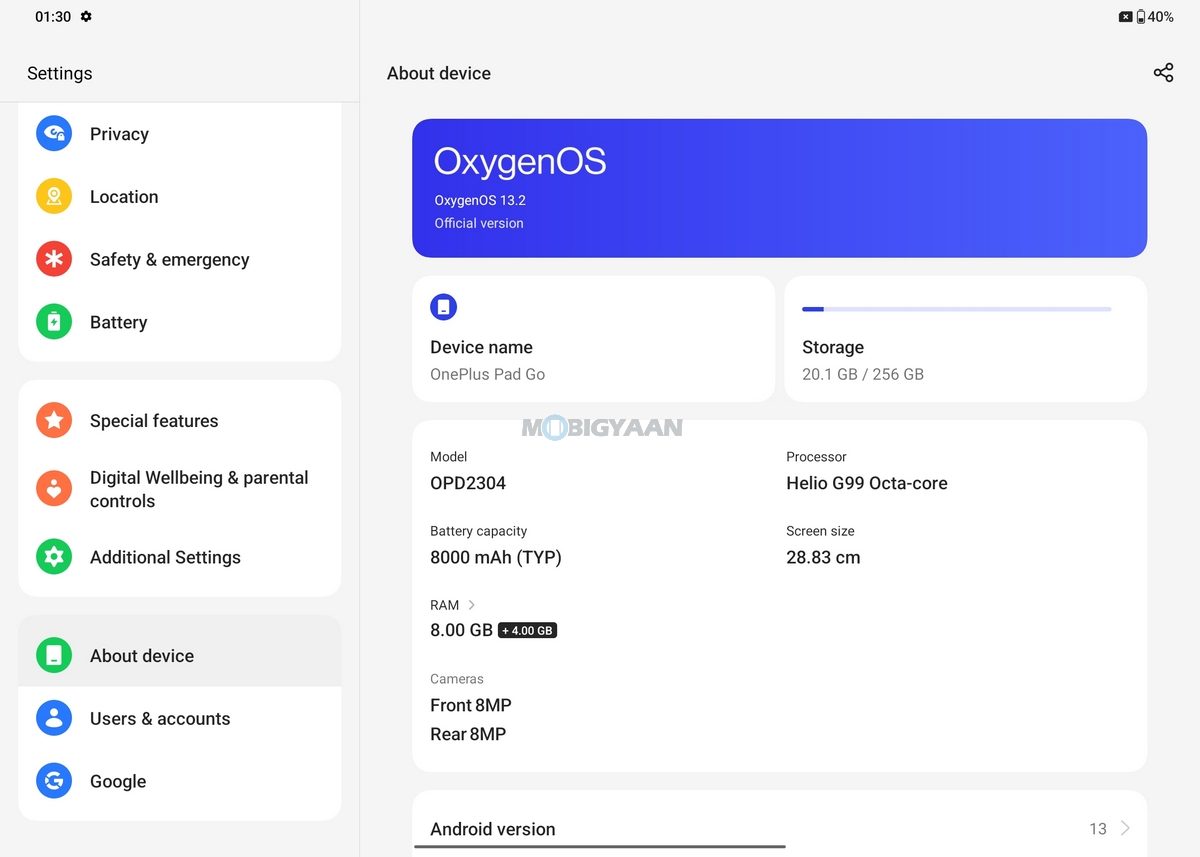Open Google settings

[x=180, y=781]
